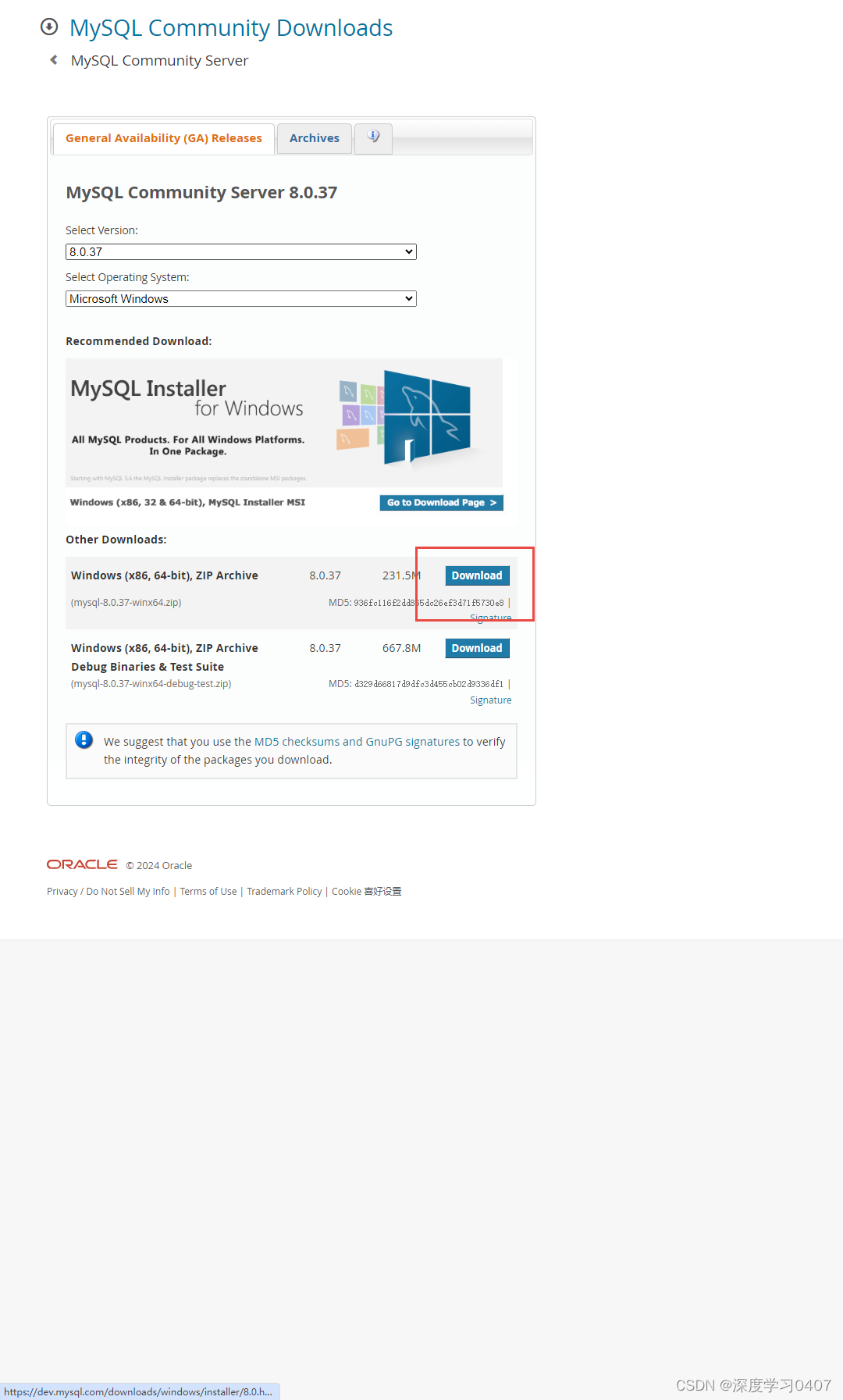Image resolution: width=843 pixels, height=1400 pixels.
Task: Open the Operating System dropdown showing Microsoft Windows
Action: (x=241, y=298)
